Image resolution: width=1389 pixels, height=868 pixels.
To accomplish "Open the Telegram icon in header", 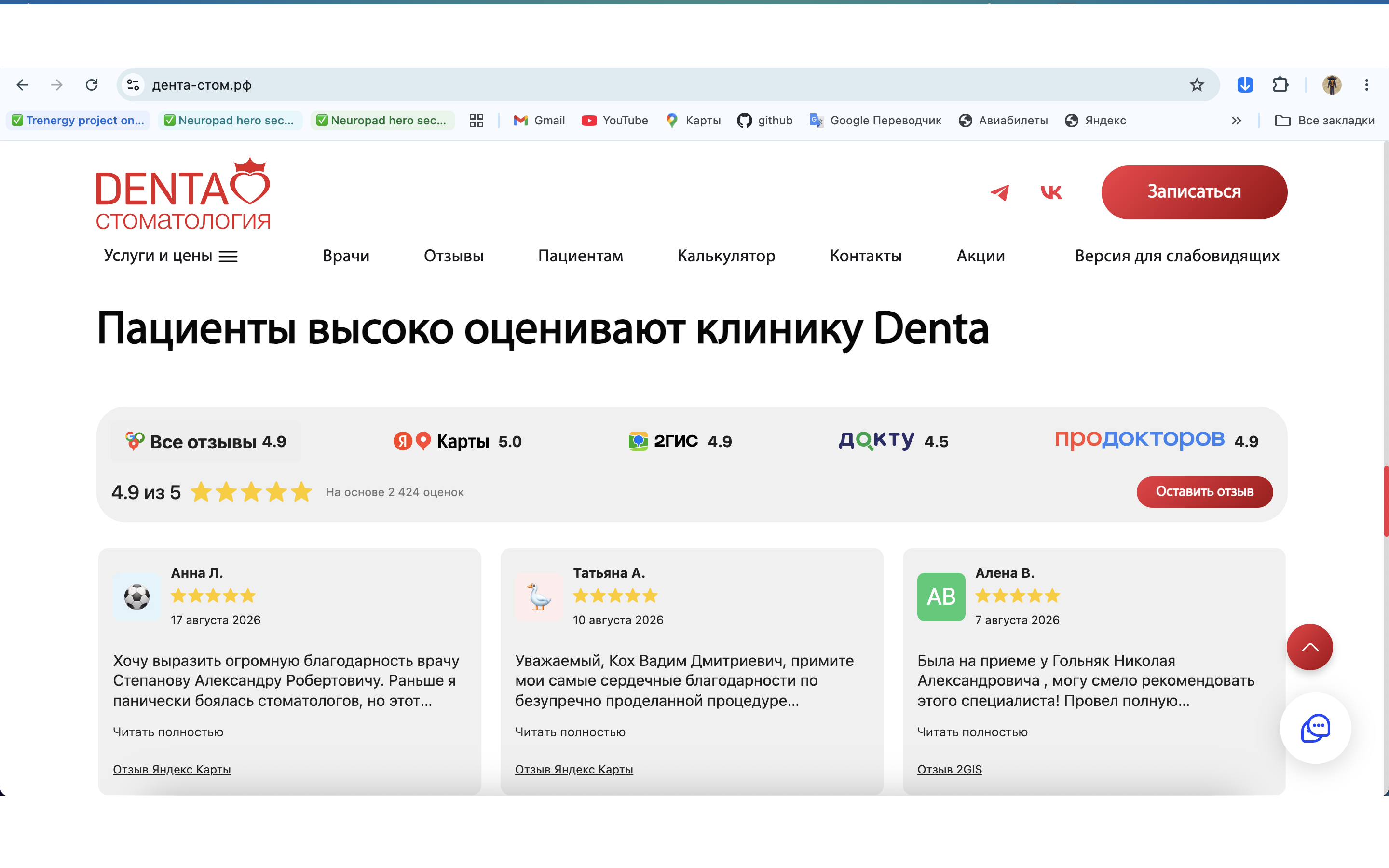I will [1000, 192].
